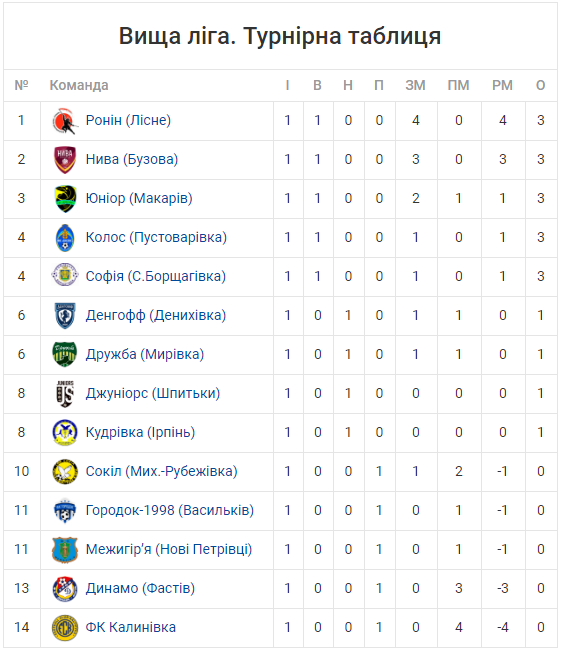Click the Ронін (Лісне) team logo
Viewport: 562px width, 651px height.
pos(65,121)
